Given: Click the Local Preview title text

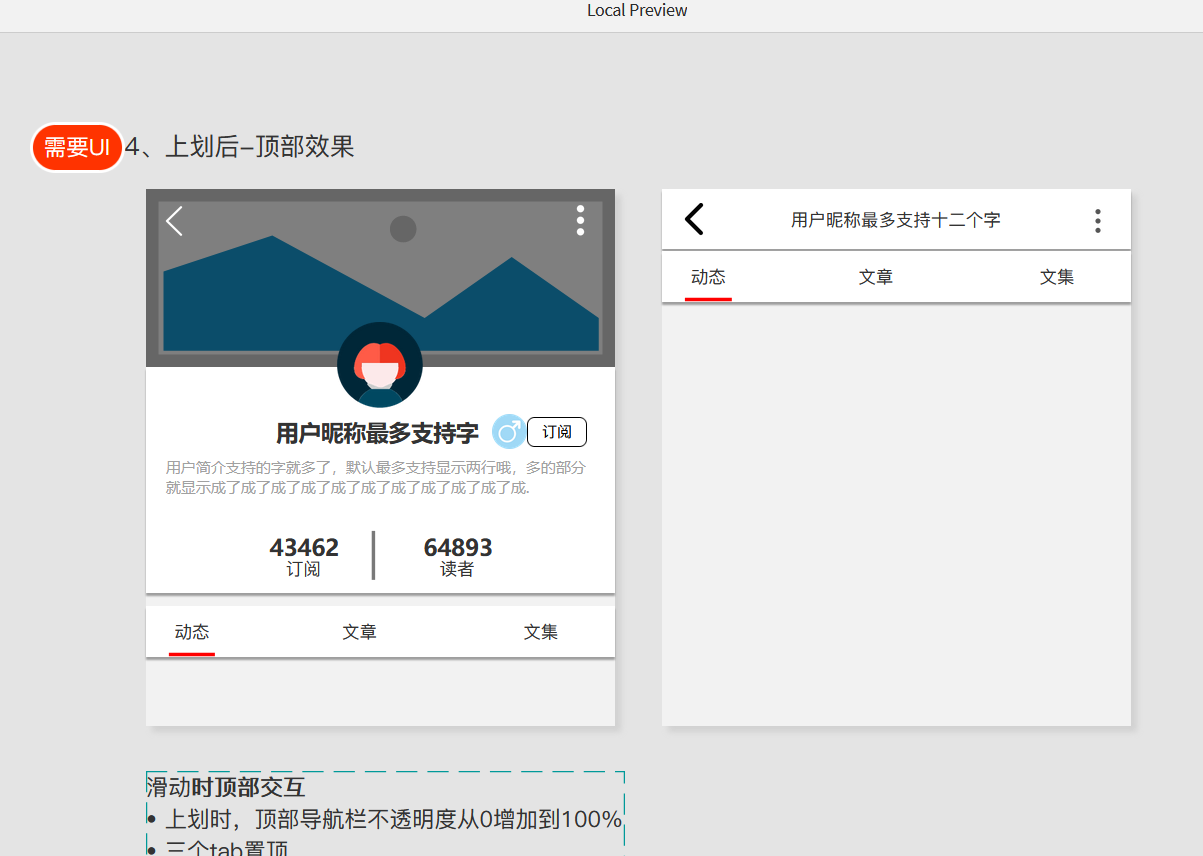Looking at the screenshot, I should coord(637,10).
